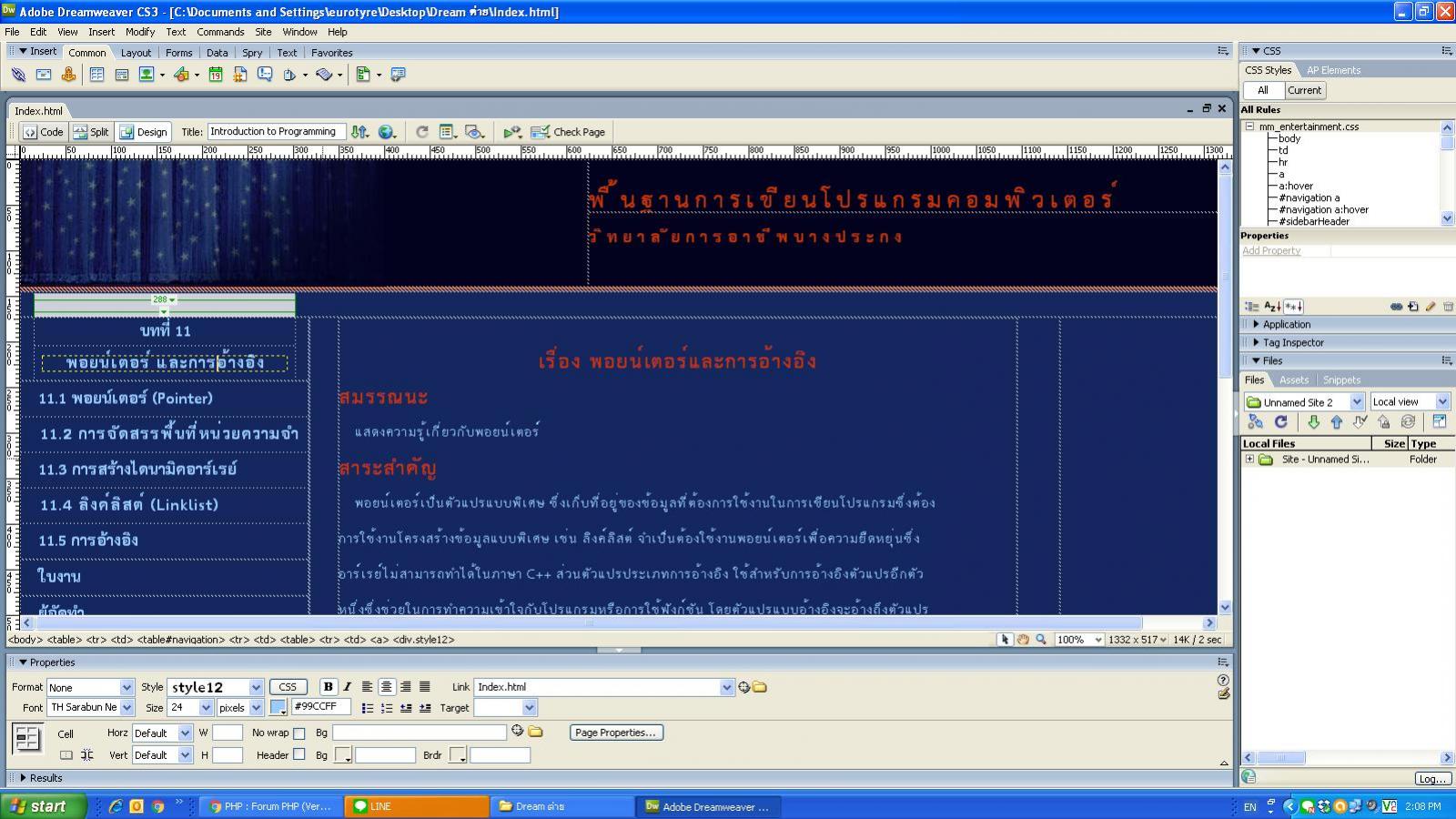Open the Target dropdown
1456x819 pixels.
(505, 707)
